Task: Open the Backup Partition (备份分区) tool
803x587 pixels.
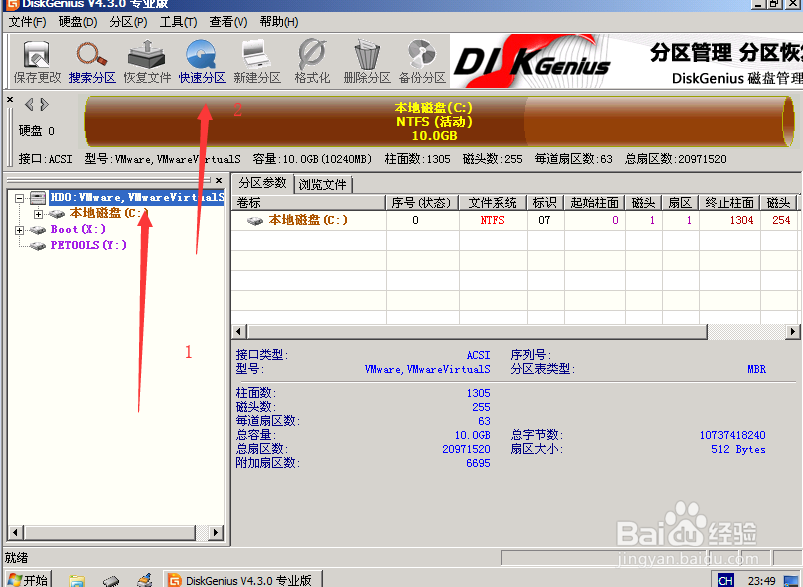Action: tap(422, 61)
